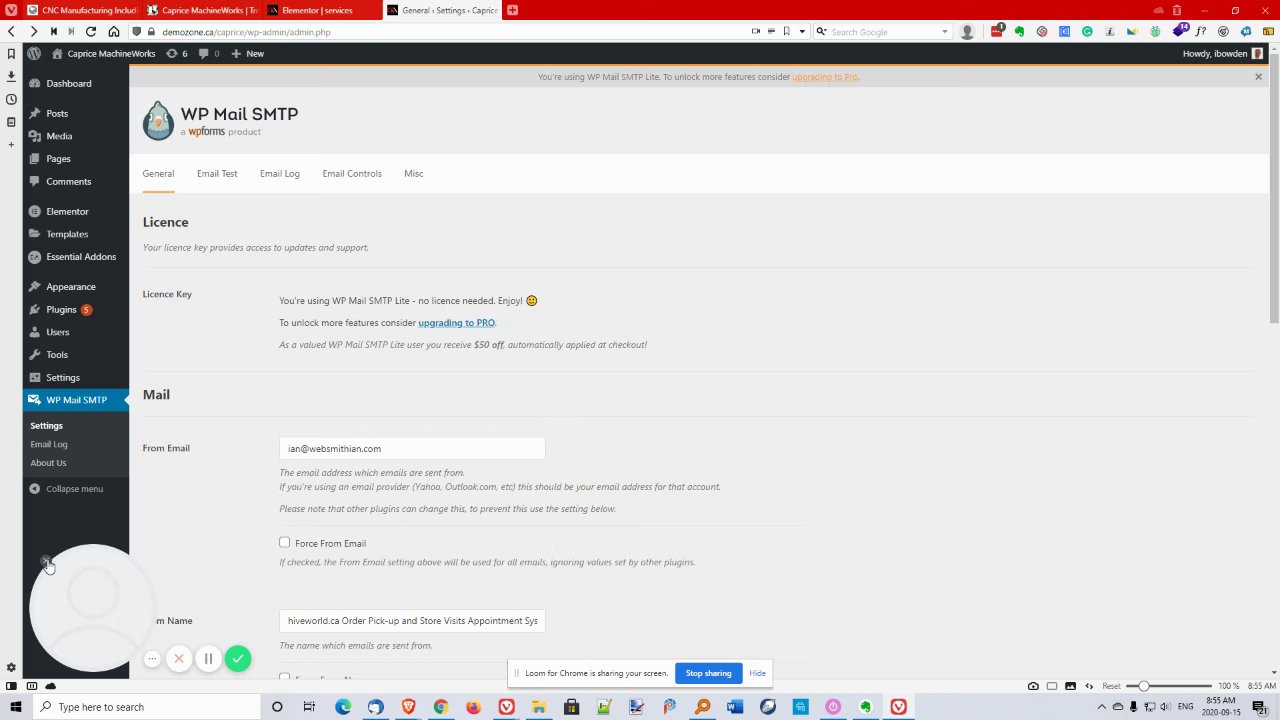The image size is (1280, 720).
Task: Select the General settings tab
Action: pyautogui.click(x=158, y=173)
